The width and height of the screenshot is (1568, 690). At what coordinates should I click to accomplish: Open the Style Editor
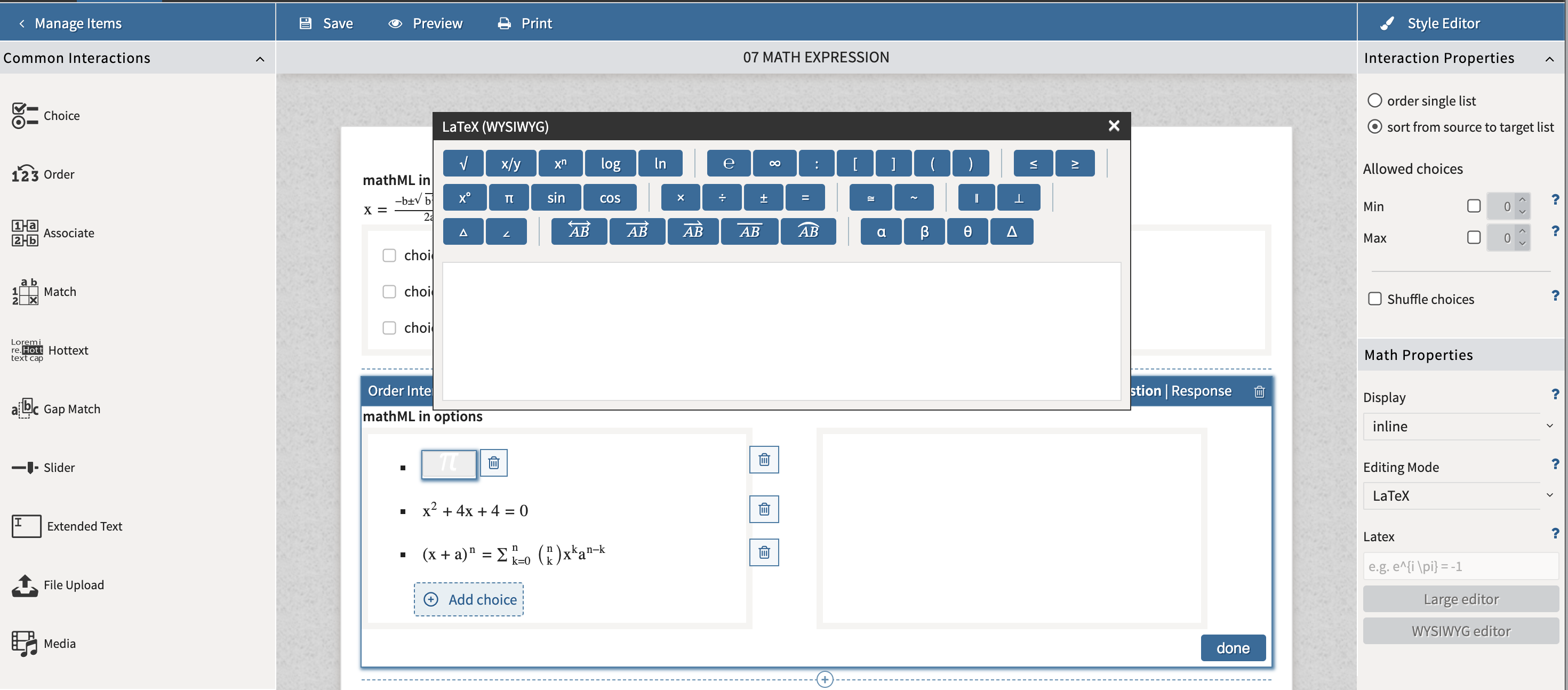click(1444, 22)
